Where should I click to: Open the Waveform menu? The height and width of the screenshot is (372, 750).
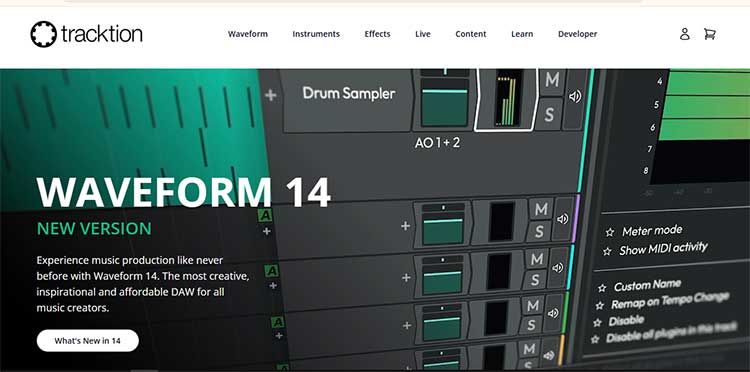pos(248,34)
